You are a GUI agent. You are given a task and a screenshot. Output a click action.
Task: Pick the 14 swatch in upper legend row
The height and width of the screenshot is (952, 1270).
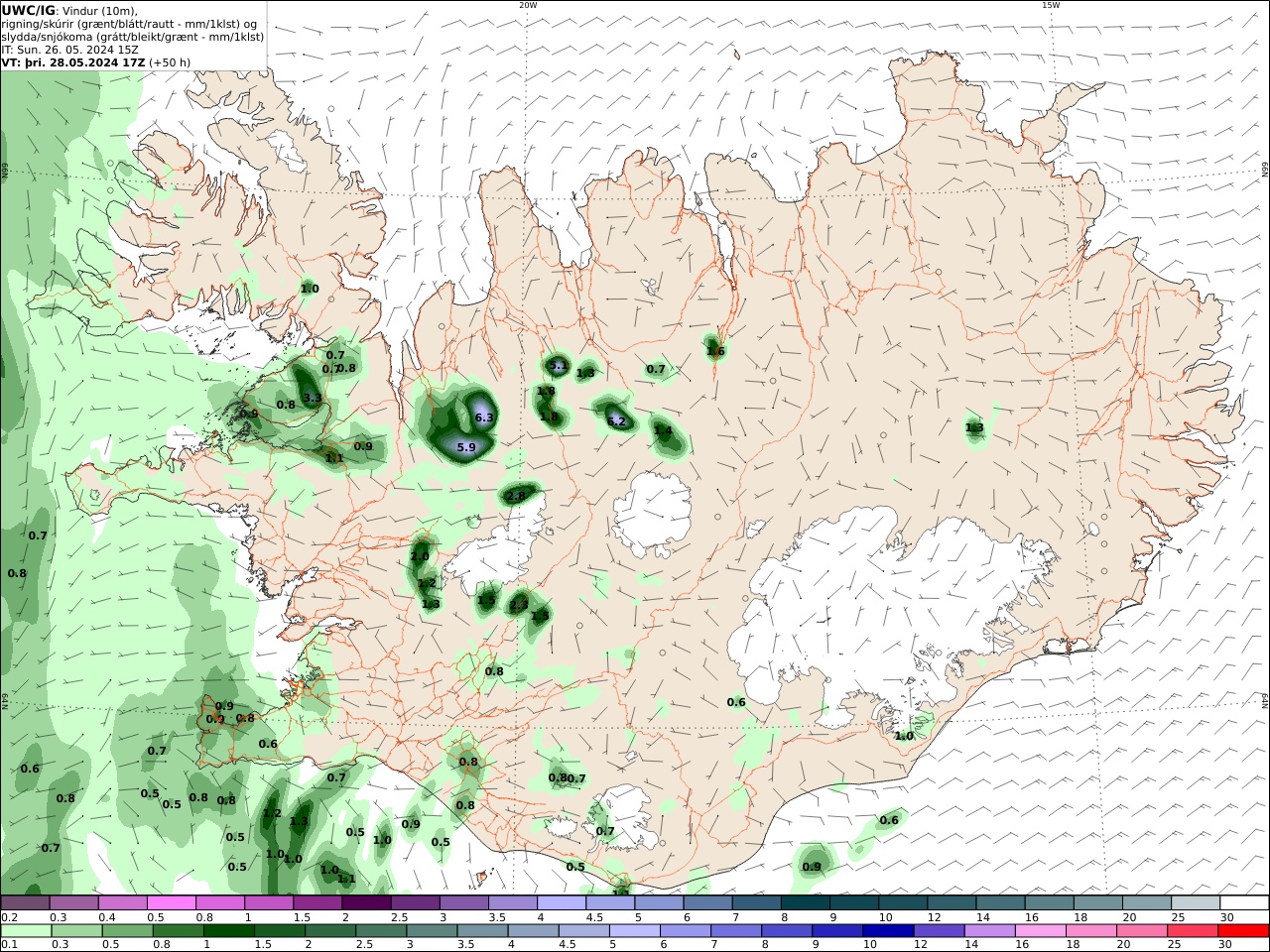coord(1002,902)
